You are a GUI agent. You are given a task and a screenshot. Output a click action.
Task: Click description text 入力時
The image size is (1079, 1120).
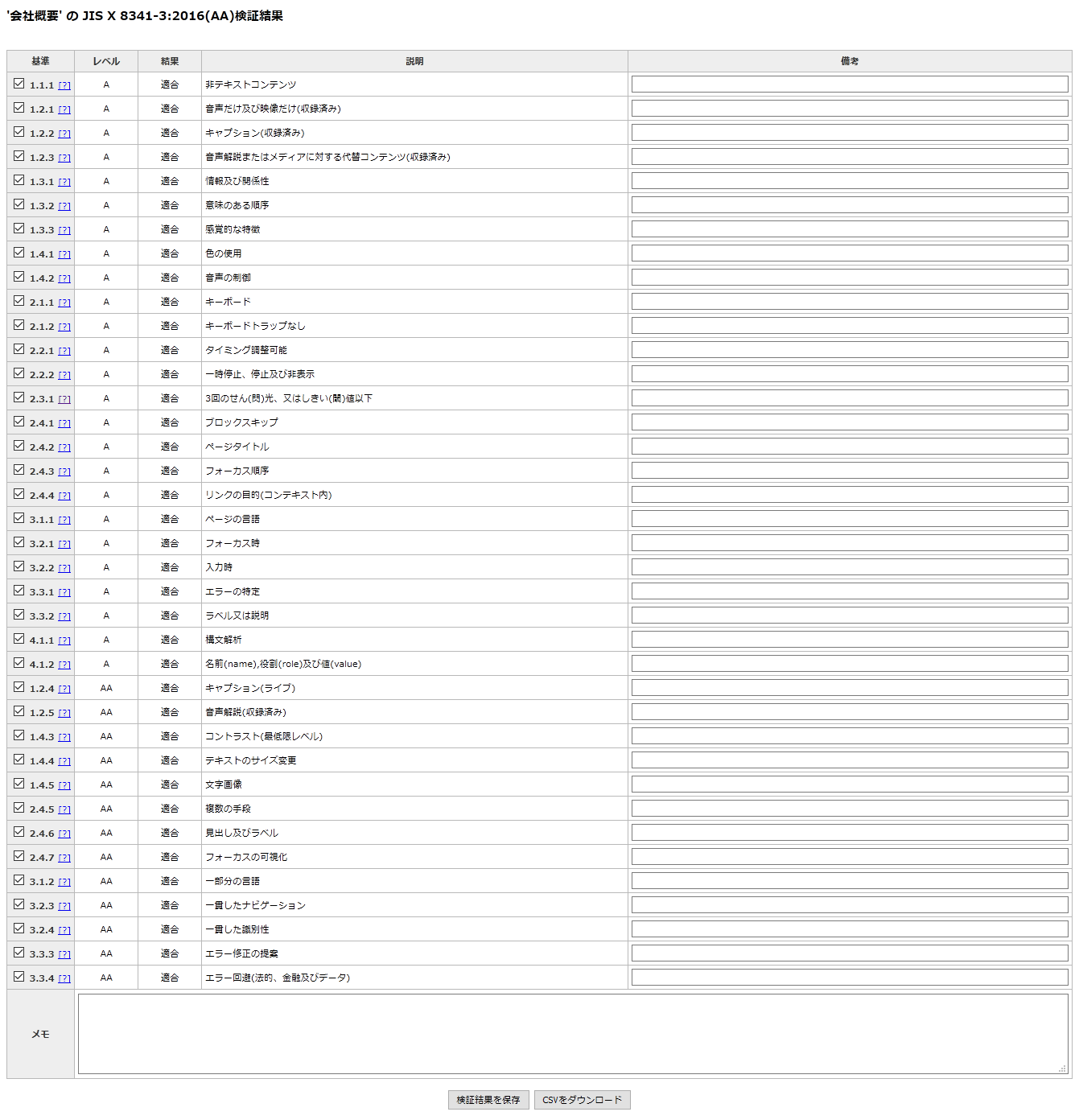pyautogui.click(x=219, y=567)
